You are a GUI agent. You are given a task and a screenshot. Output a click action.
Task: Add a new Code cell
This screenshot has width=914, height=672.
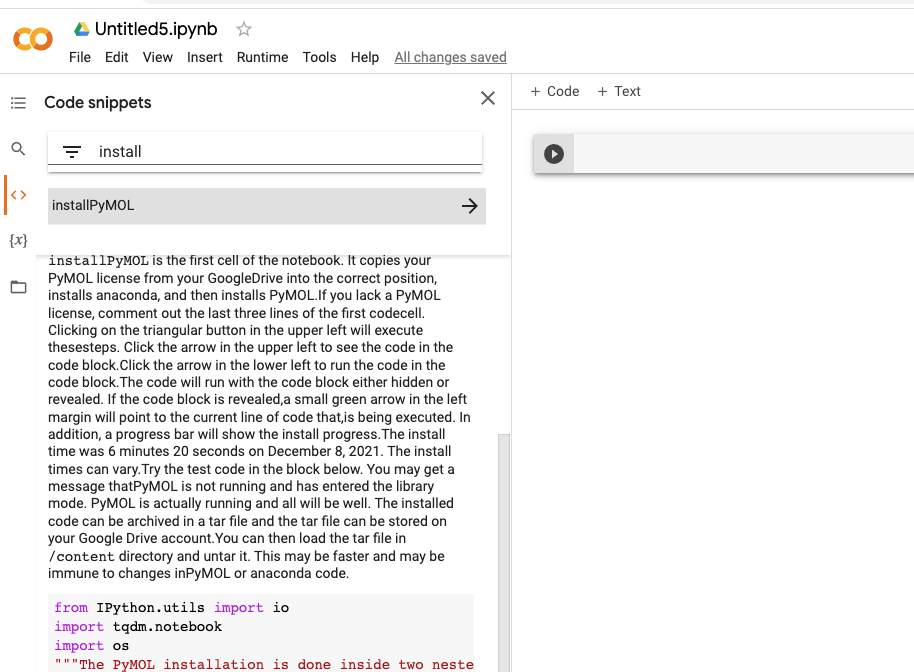[554, 92]
